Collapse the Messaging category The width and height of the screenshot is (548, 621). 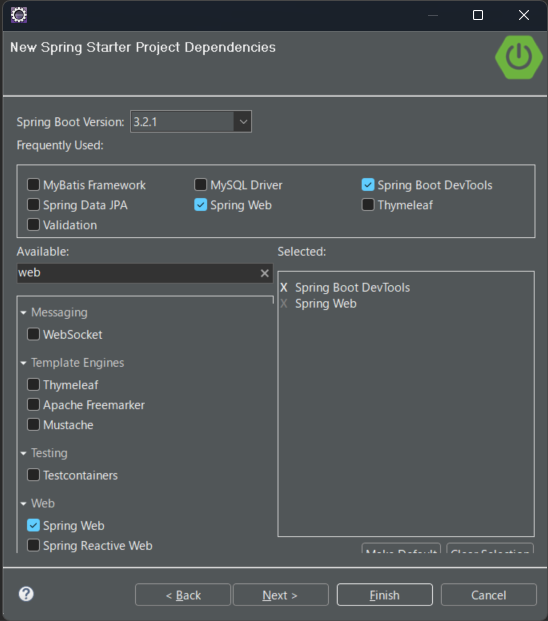point(23,313)
